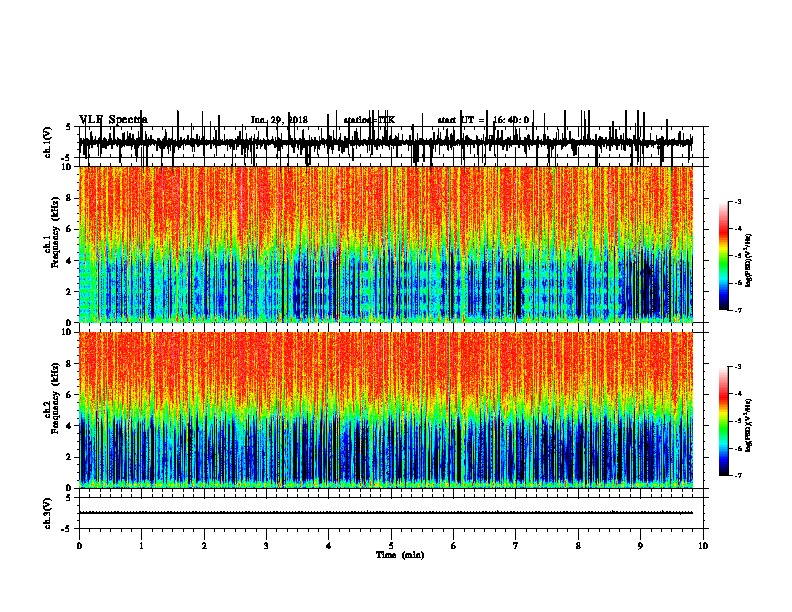Click the "-3" tick on the ch.1 colorbar

click(x=737, y=201)
